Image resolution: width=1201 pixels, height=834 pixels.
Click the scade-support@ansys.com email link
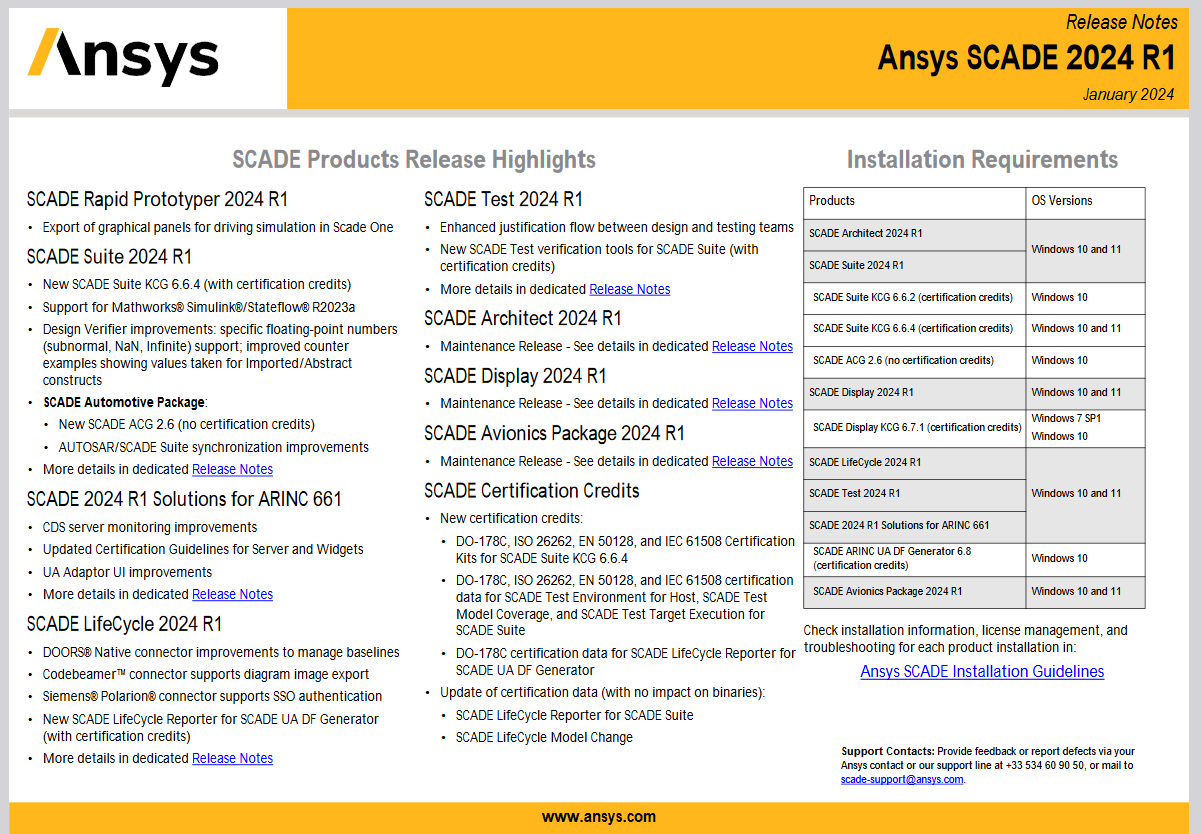pos(902,779)
